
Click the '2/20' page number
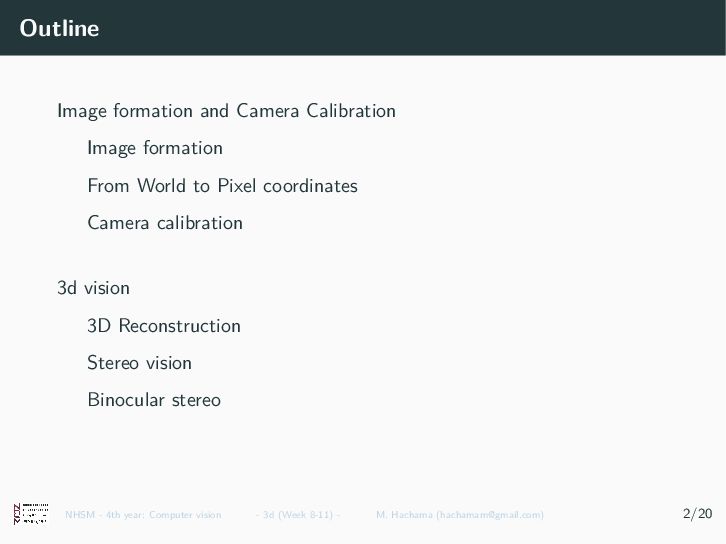pyautogui.click(x=697, y=513)
